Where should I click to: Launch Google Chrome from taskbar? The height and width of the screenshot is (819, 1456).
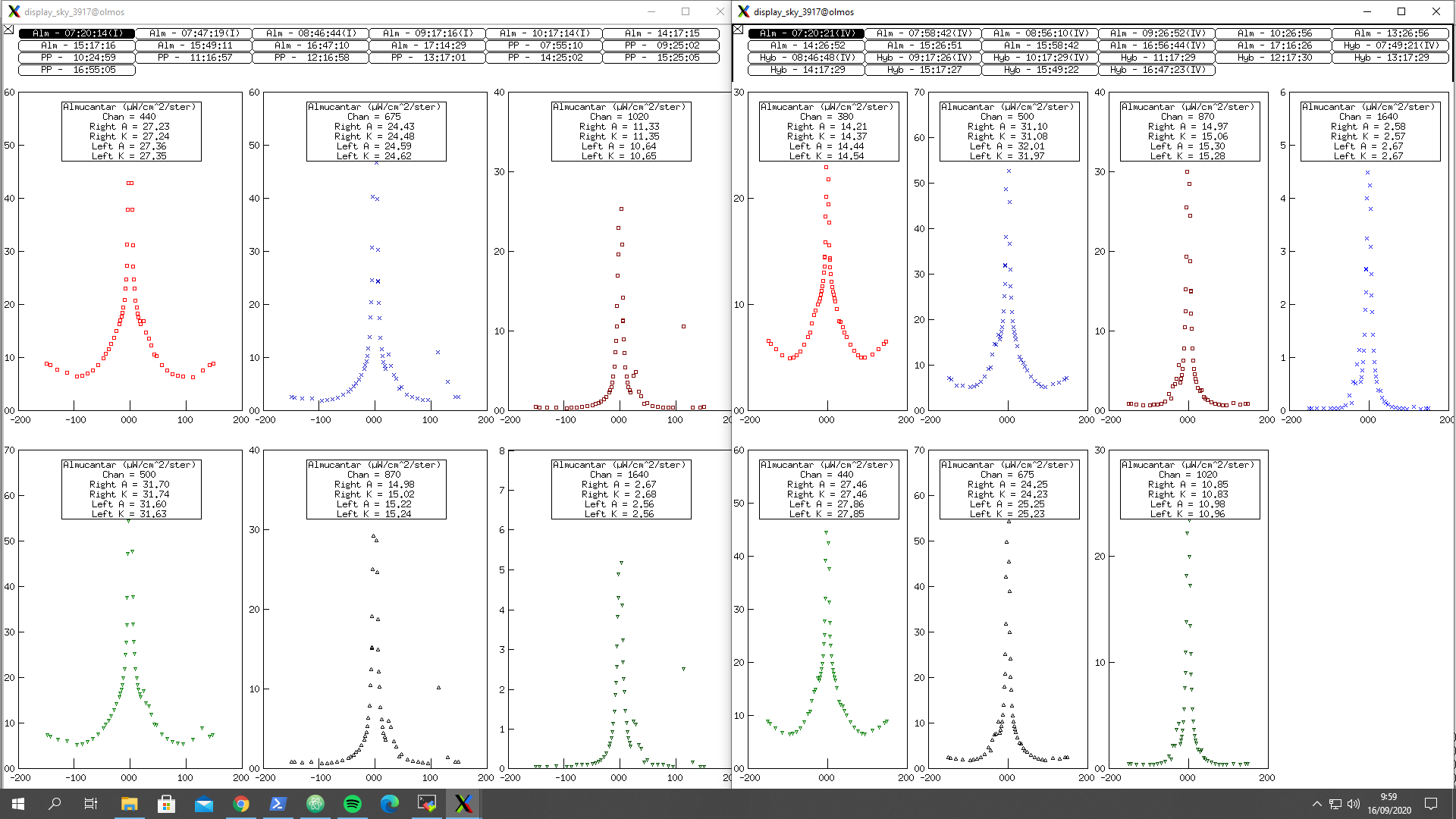pyautogui.click(x=241, y=804)
